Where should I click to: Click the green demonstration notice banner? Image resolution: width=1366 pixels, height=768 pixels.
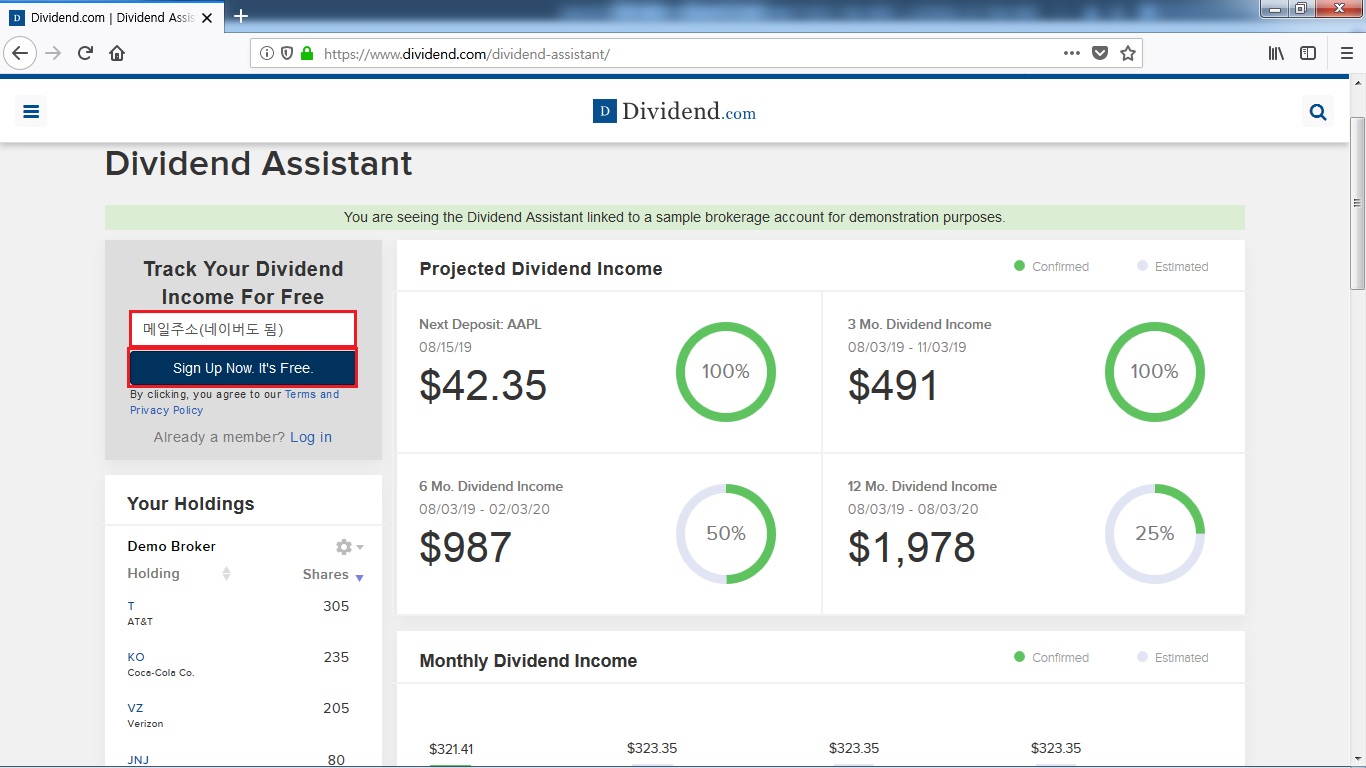coord(675,217)
